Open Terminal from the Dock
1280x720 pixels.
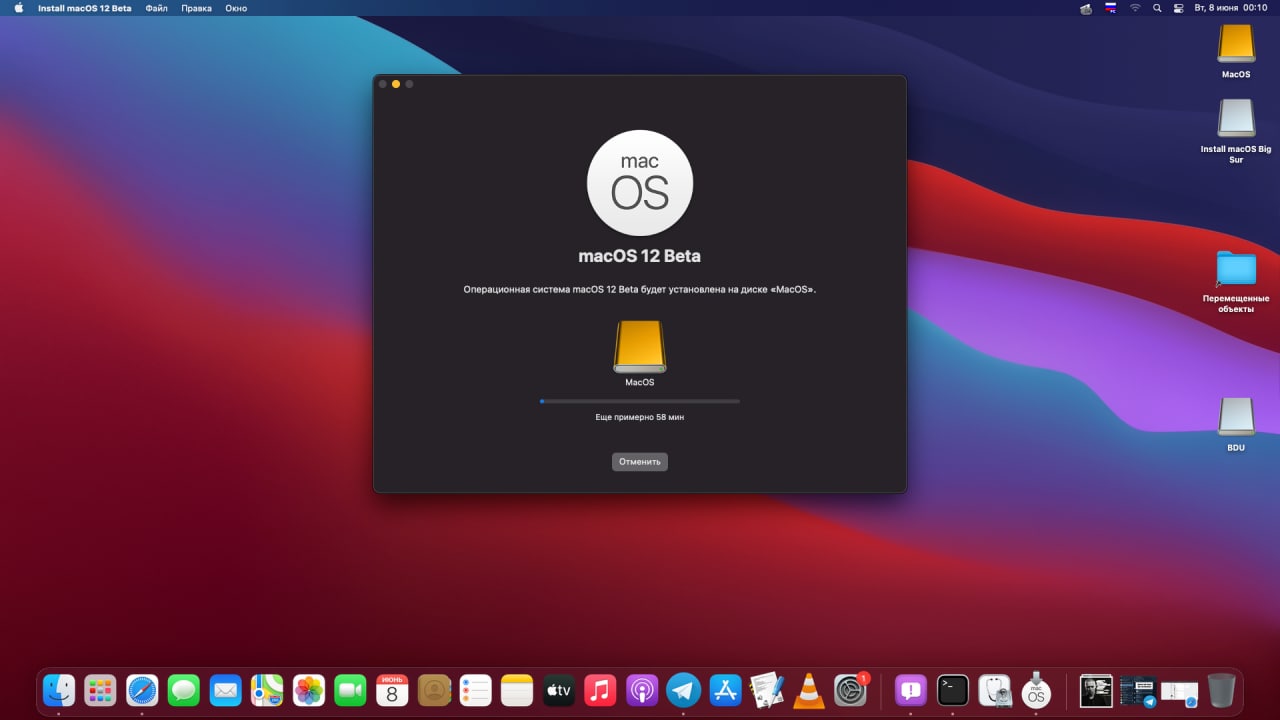(x=952, y=690)
